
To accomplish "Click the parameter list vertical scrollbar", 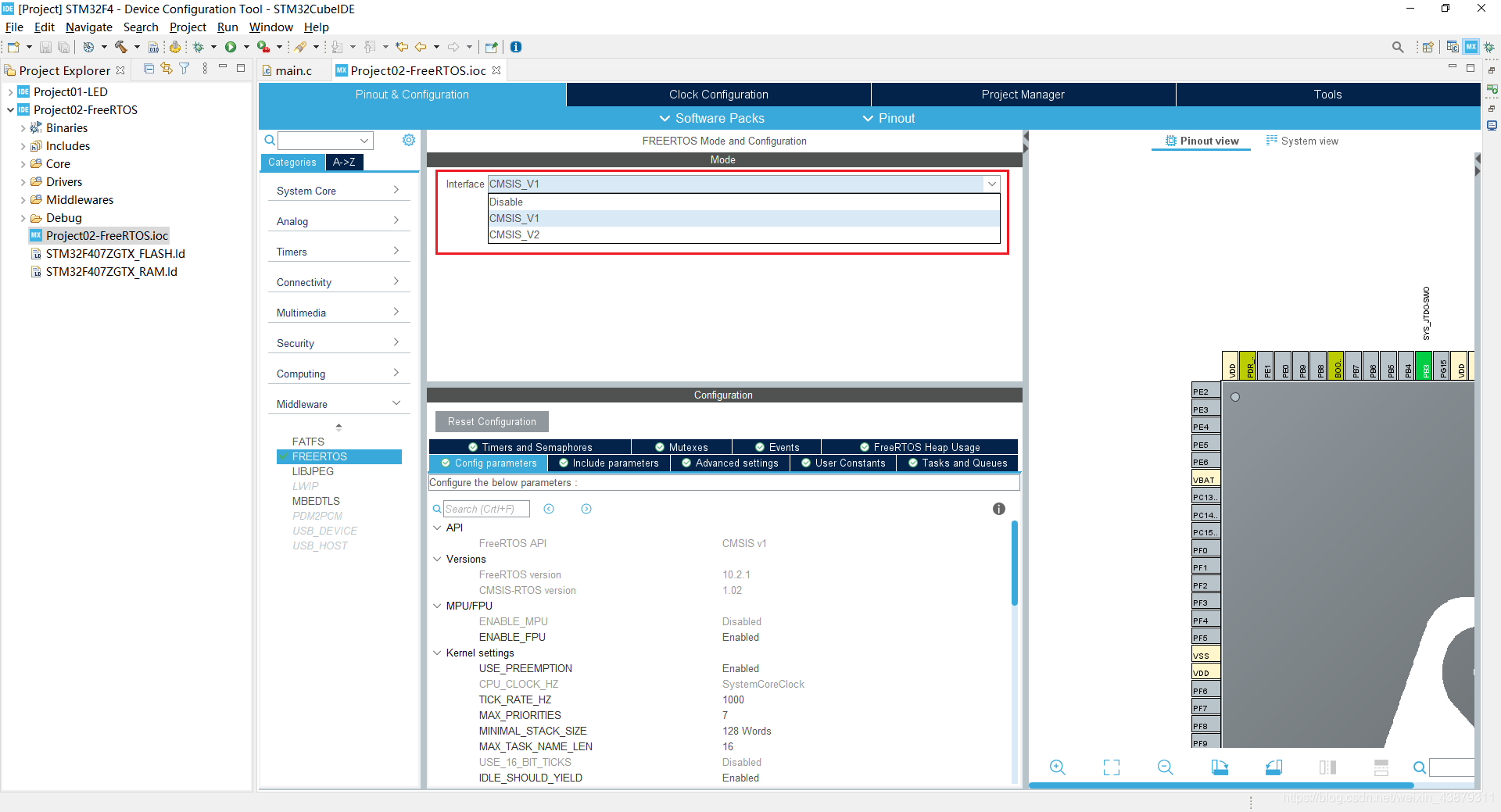I will click(1014, 563).
